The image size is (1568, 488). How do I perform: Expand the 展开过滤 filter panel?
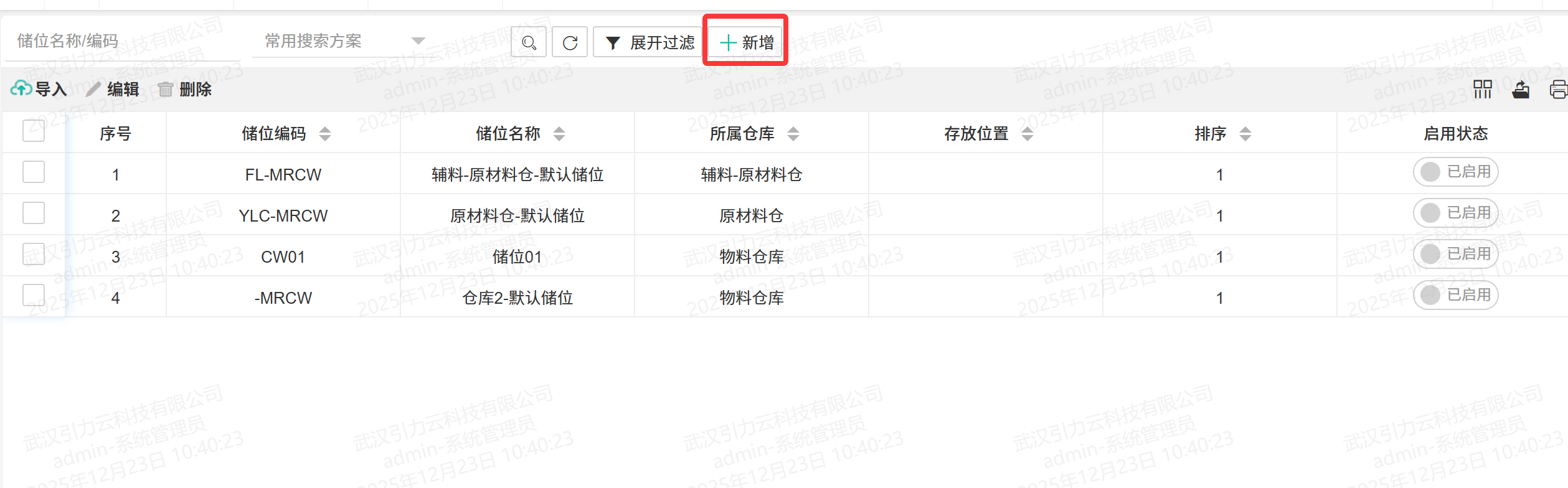649,42
